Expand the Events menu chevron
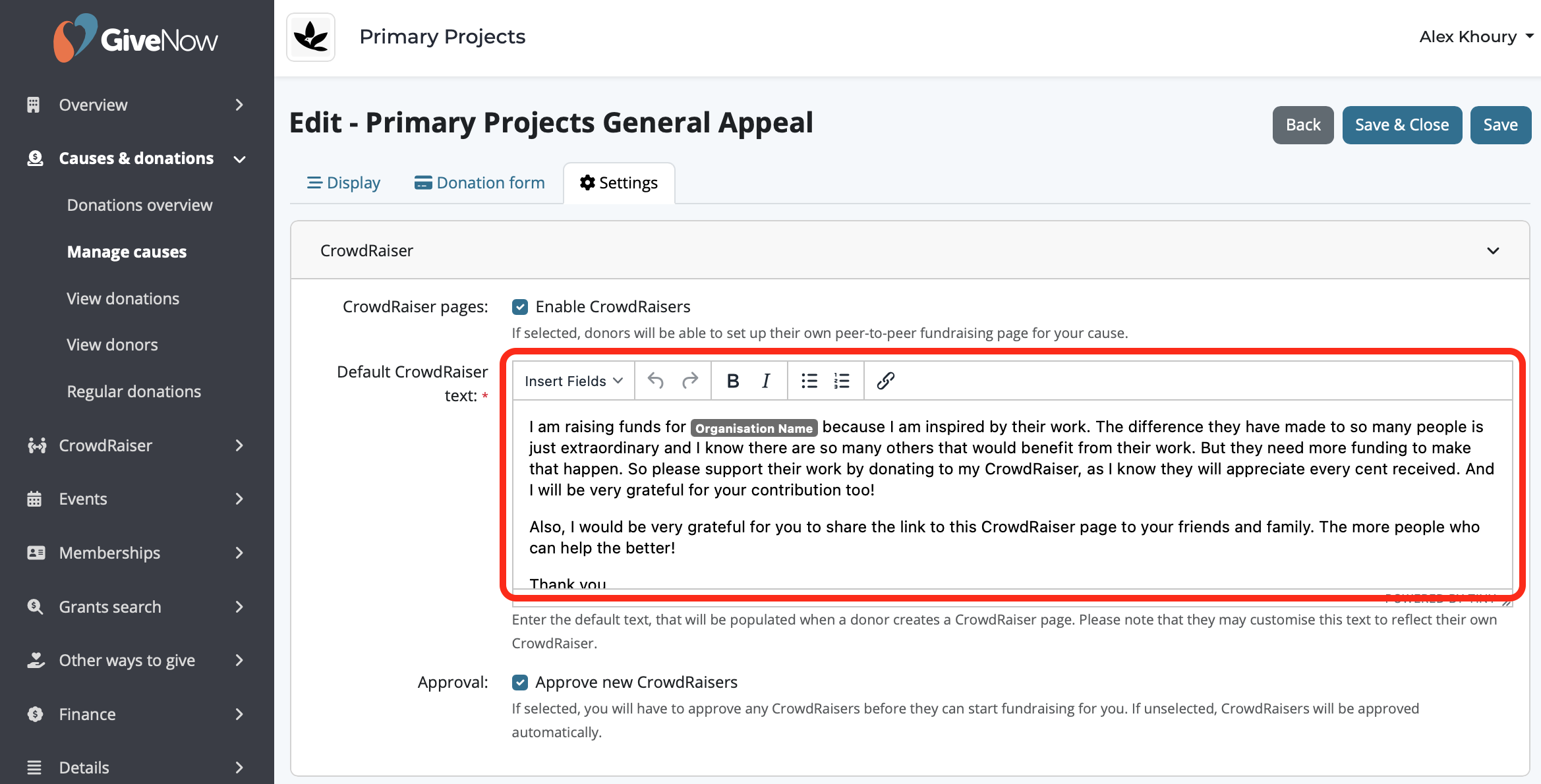 239,499
